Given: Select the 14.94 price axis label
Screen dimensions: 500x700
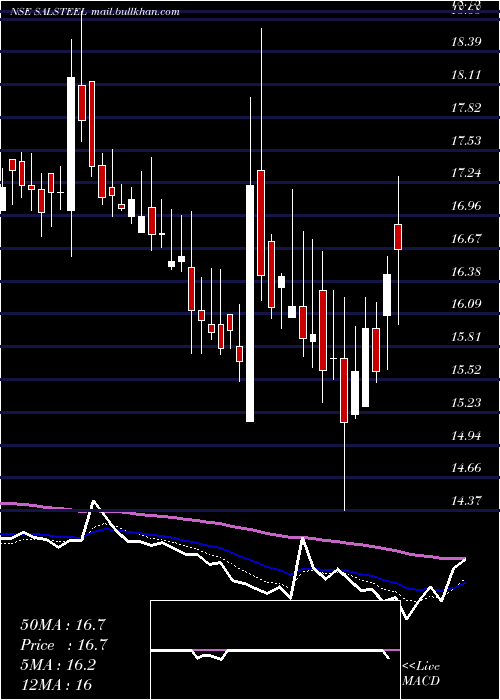Looking at the screenshot, I should pos(466,435).
